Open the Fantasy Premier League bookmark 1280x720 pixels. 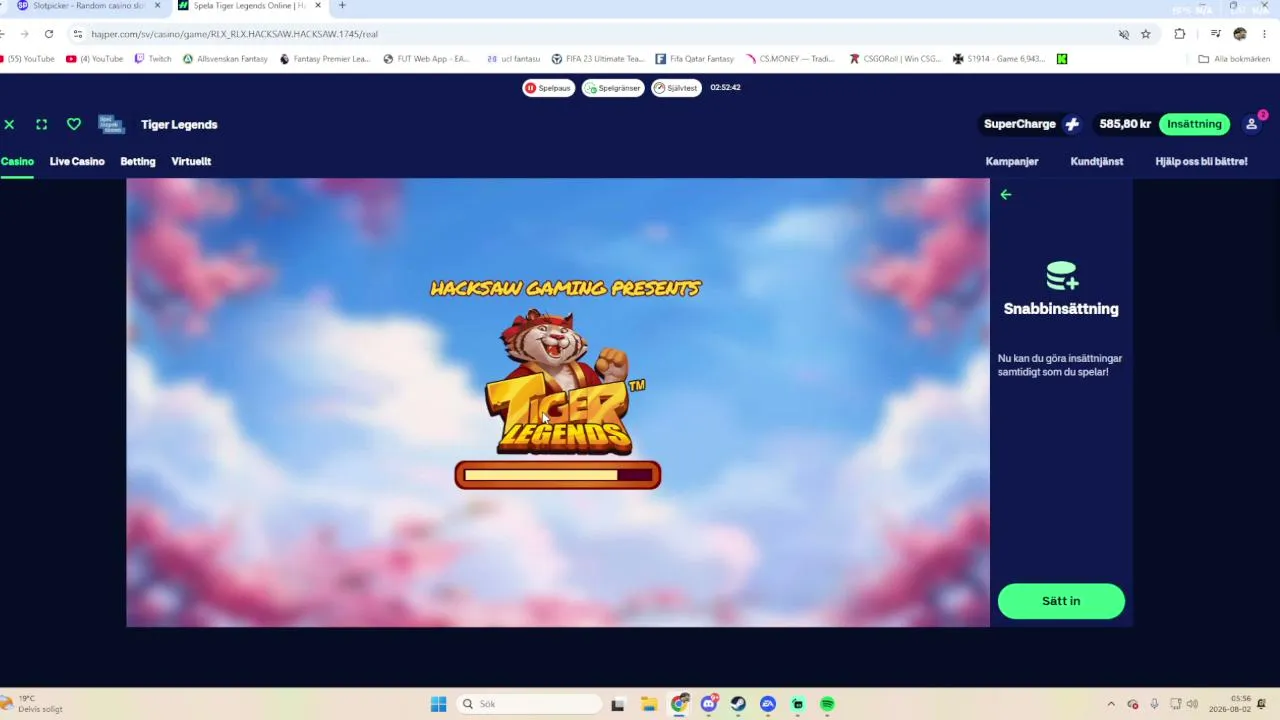tap(325, 59)
